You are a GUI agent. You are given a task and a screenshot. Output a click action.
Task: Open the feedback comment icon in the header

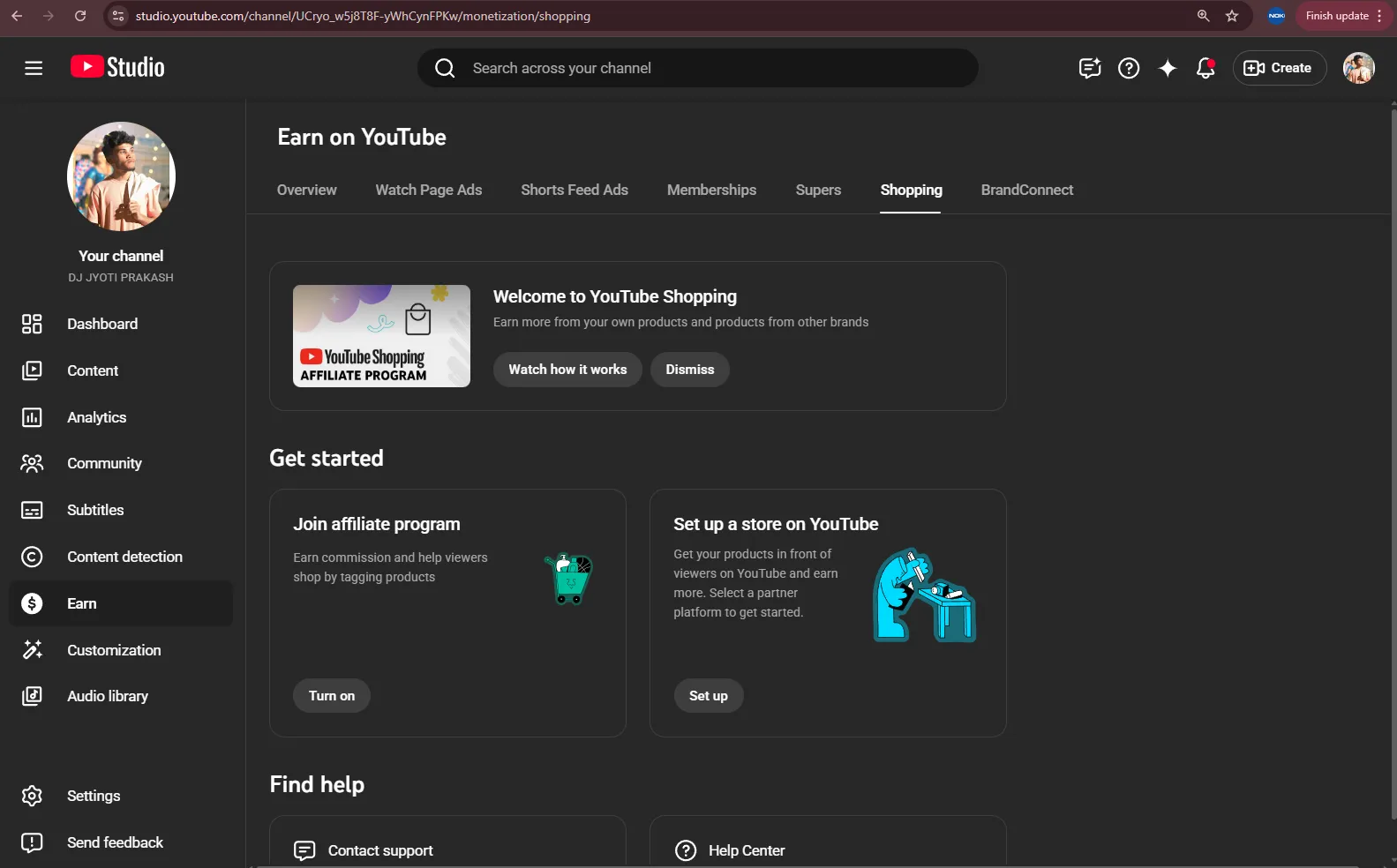[1090, 68]
